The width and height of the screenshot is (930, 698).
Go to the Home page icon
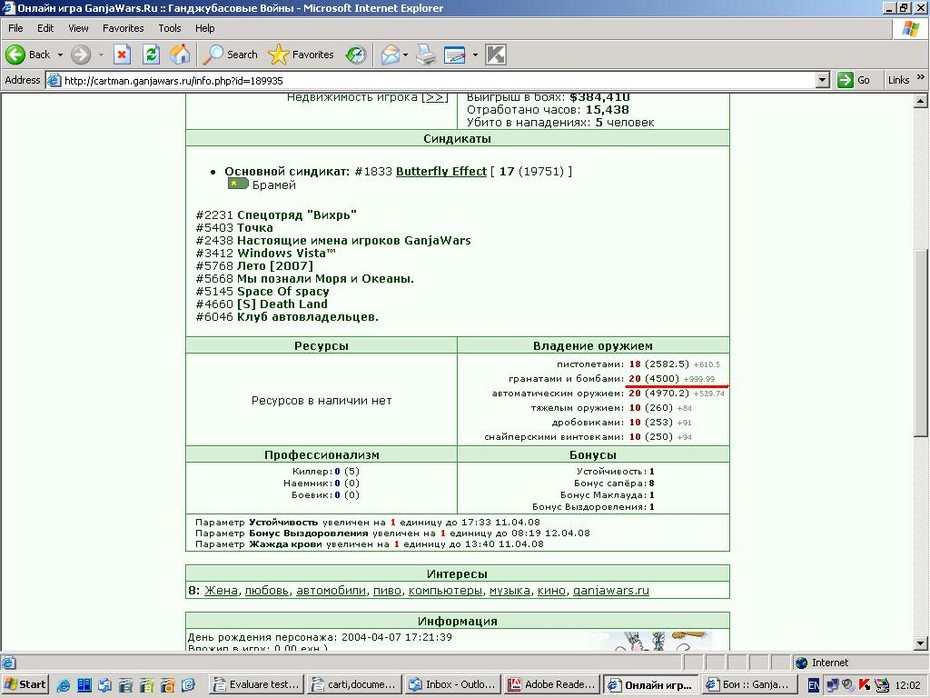pos(180,55)
